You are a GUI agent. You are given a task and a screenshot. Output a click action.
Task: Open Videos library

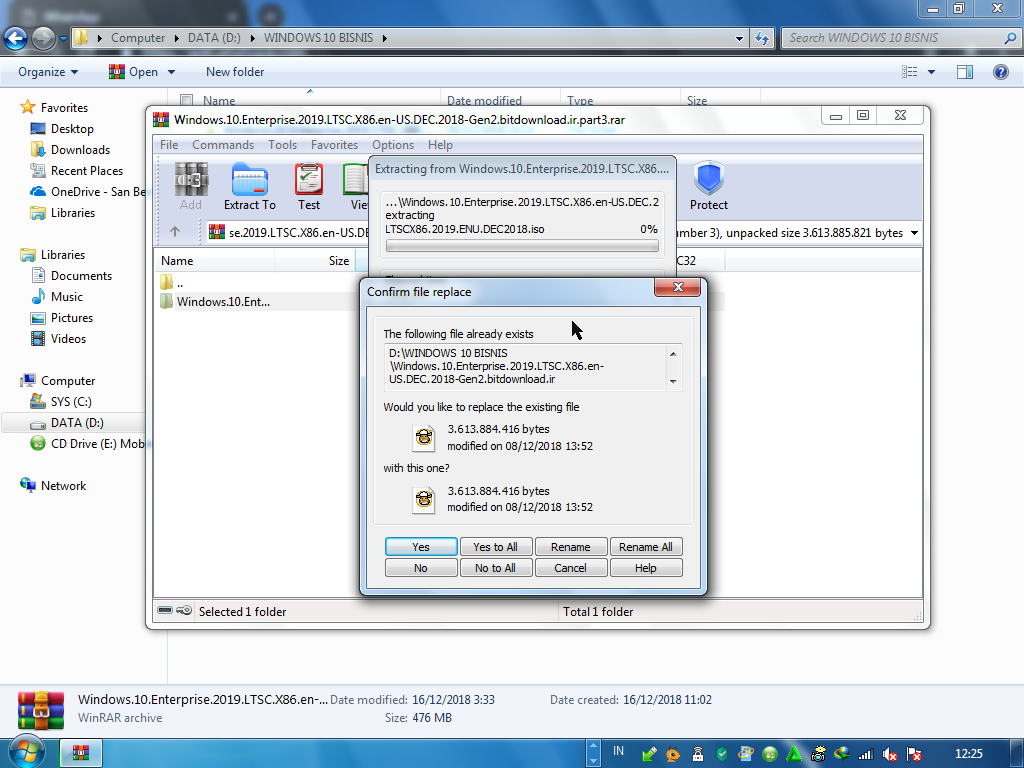coord(58,338)
